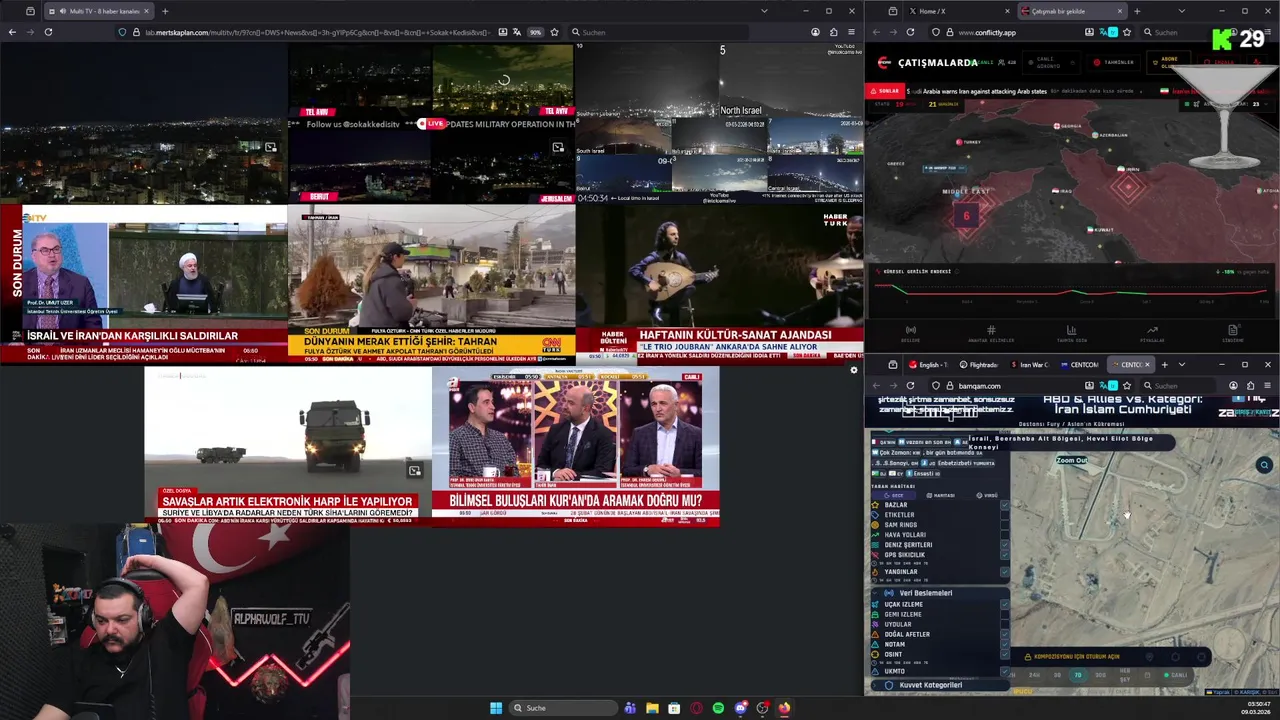Expand the Kuvvet Kategorileri section
The width and height of the screenshot is (1280, 720).
pyautogui.click(x=938, y=685)
